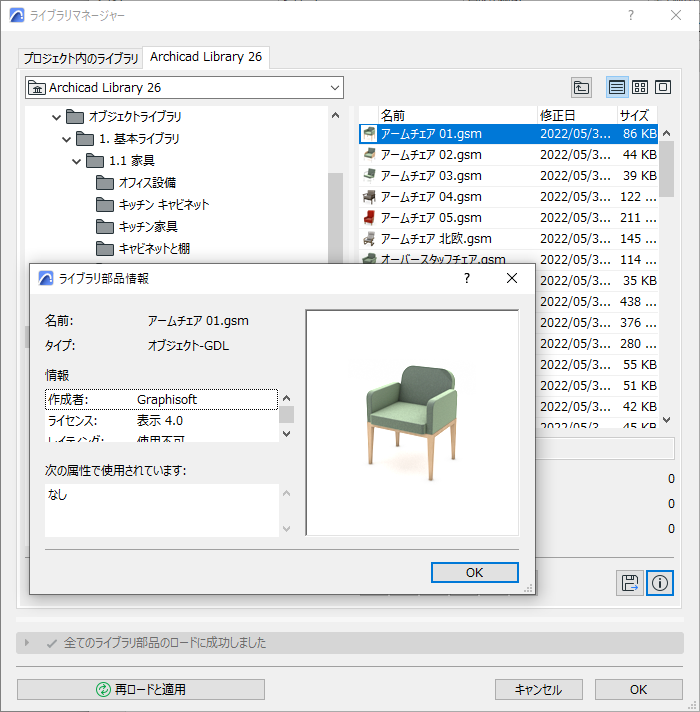Switch to list view icon
This screenshot has height=712, width=700.
pos(617,87)
